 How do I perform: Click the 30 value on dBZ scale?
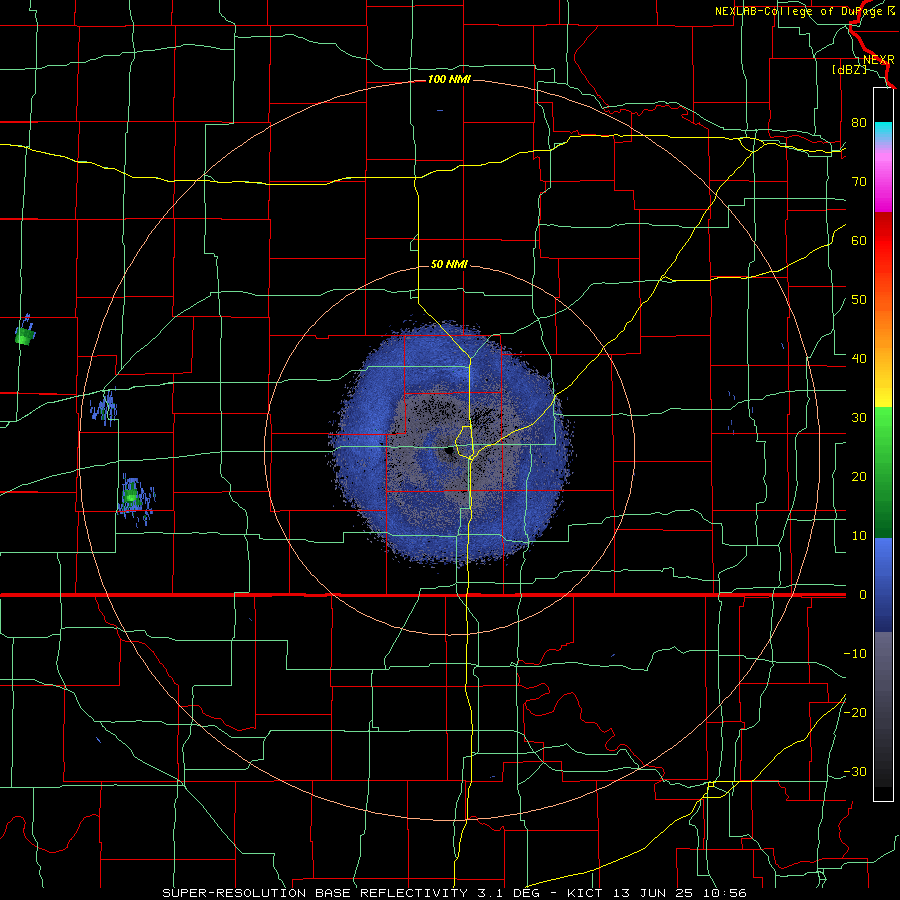point(859,417)
